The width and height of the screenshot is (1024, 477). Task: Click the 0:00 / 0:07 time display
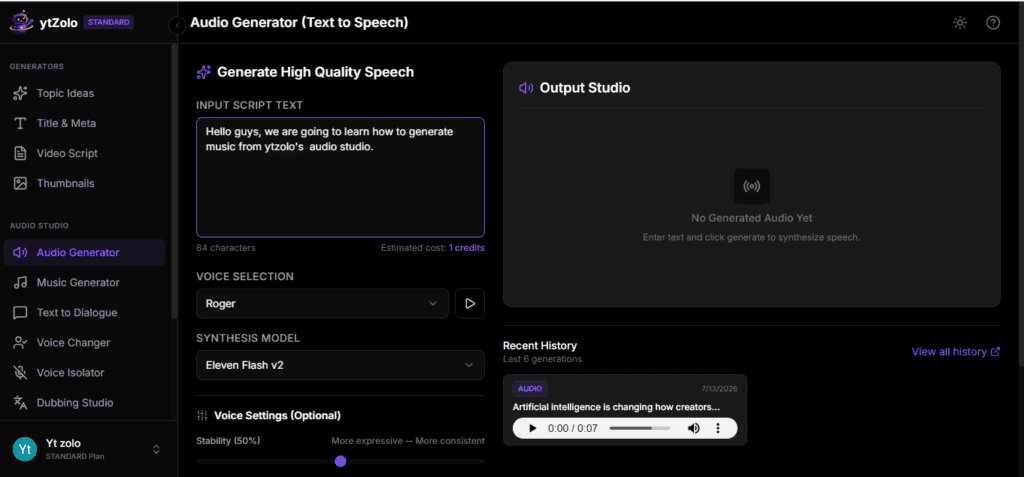point(573,429)
